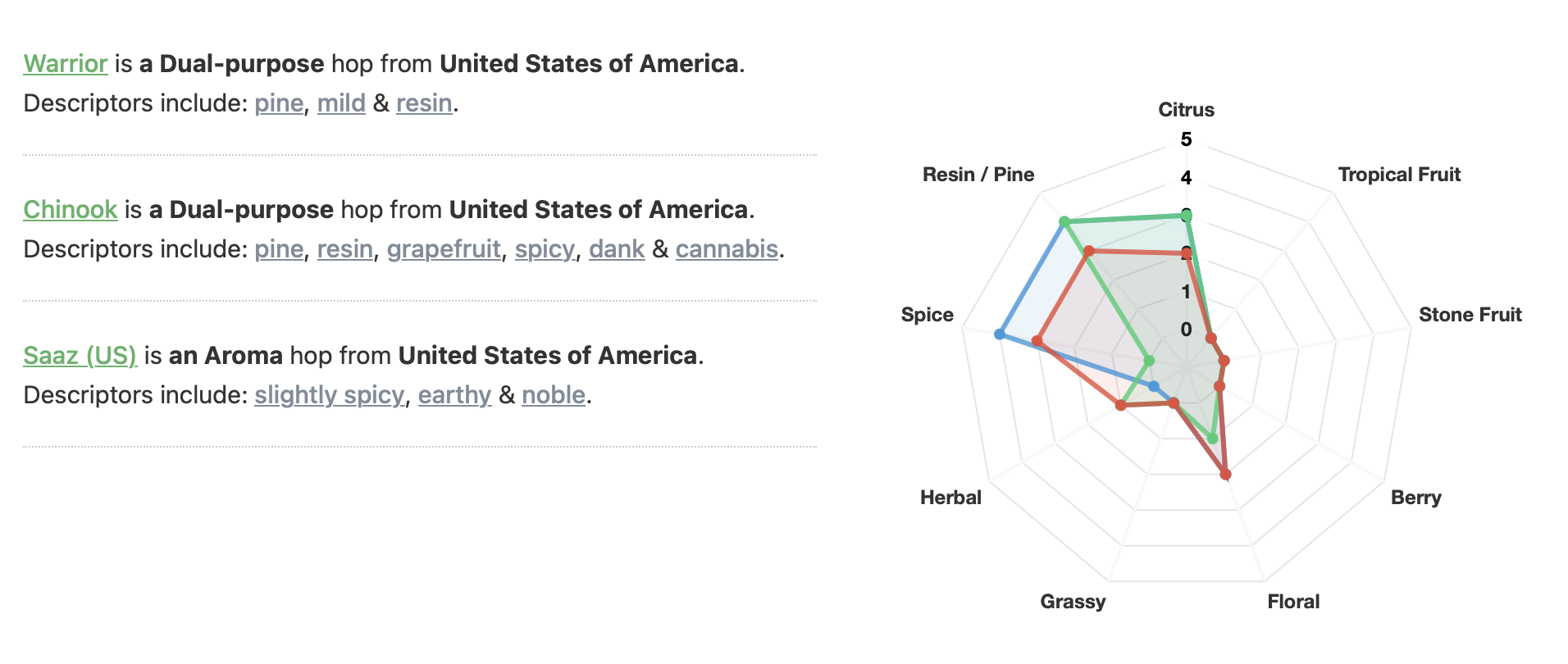Screen dimensions: 1568x664
Task: Click 'resin' descriptor under Warrior
Action: pyautogui.click(x=424, y=103)
